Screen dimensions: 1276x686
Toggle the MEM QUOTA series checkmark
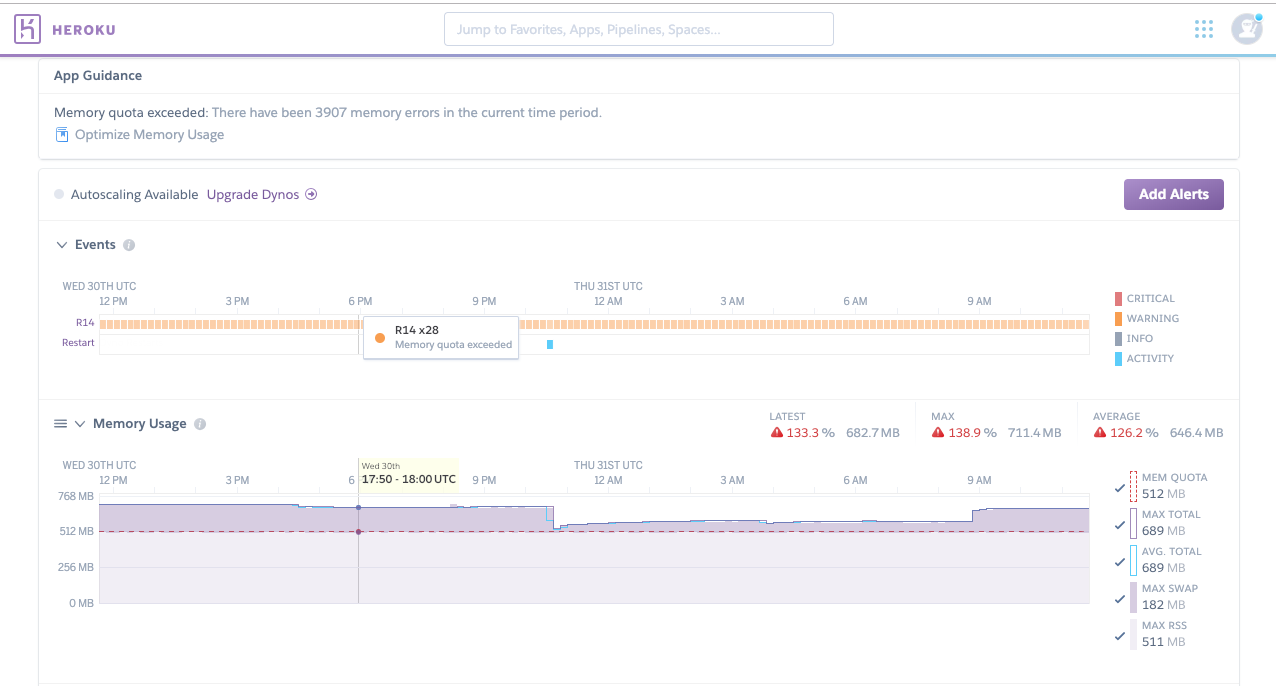(x=1120, y=489)
